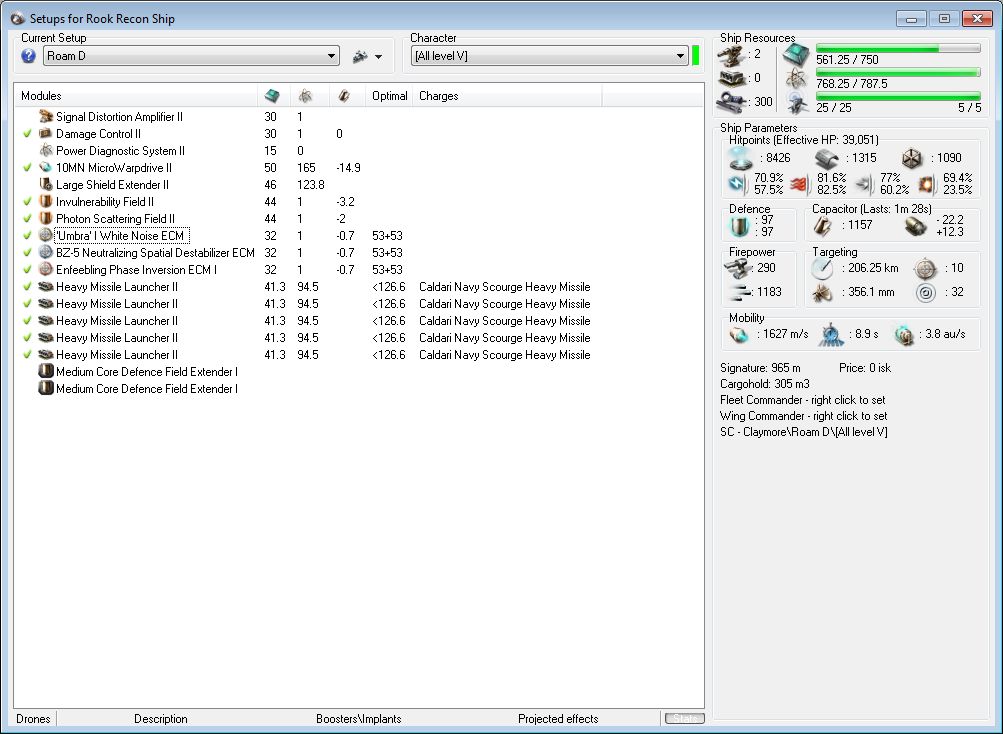Open the ship setup tools icon

tap(360, 56)
